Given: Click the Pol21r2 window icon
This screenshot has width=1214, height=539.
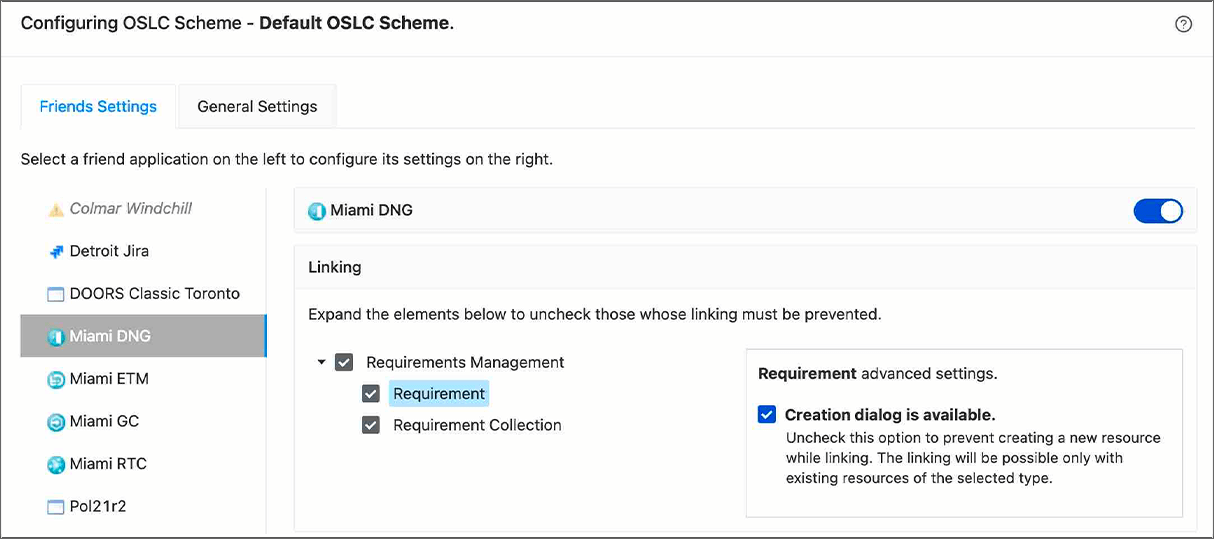Looking at the screenshot, I should click(56, 507).
